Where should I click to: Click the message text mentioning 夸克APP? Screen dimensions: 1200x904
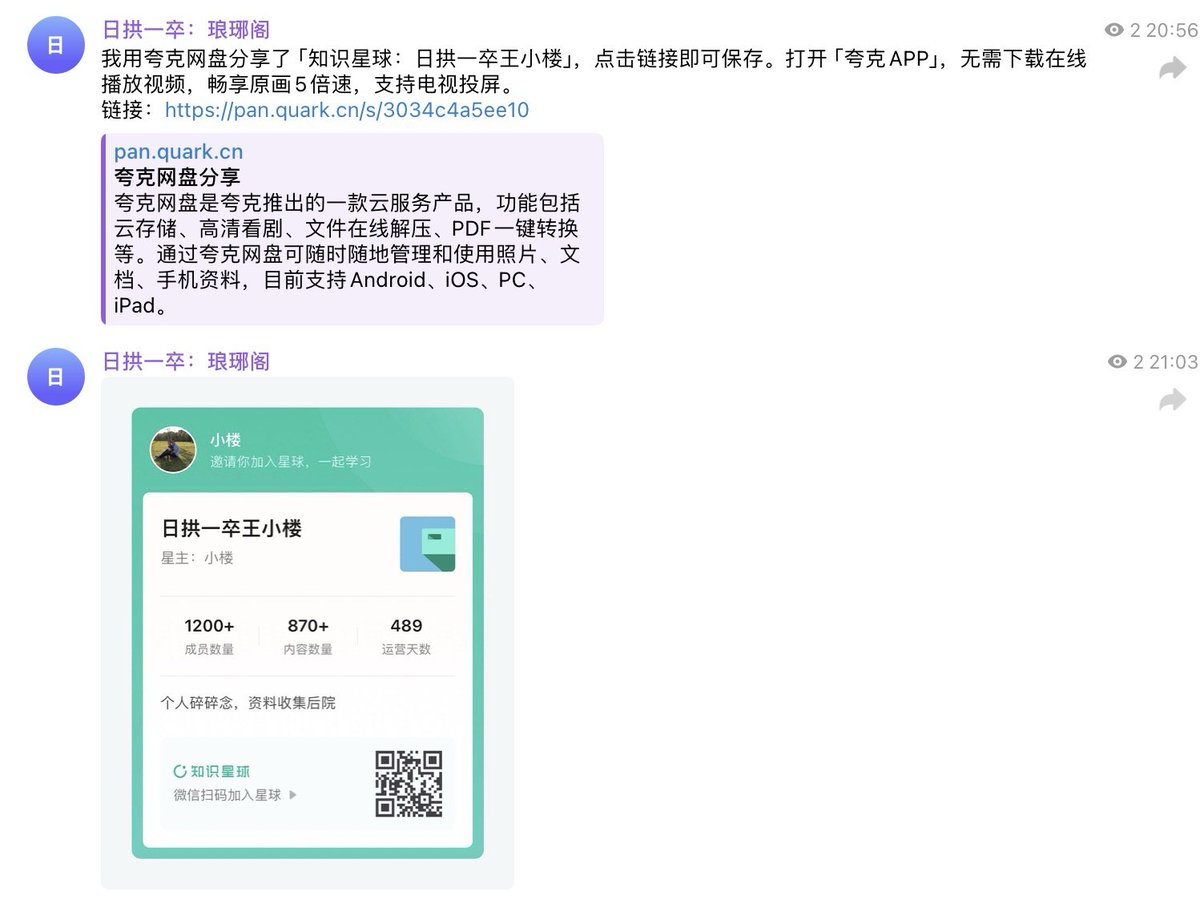pos(594,71)
